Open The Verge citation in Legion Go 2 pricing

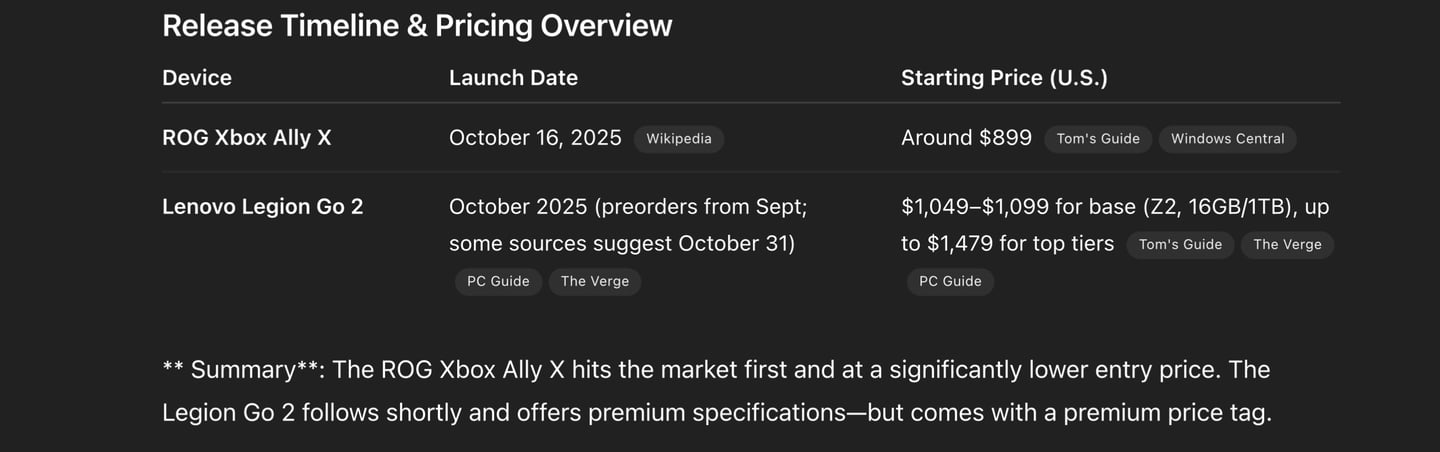coord(1287,244)
